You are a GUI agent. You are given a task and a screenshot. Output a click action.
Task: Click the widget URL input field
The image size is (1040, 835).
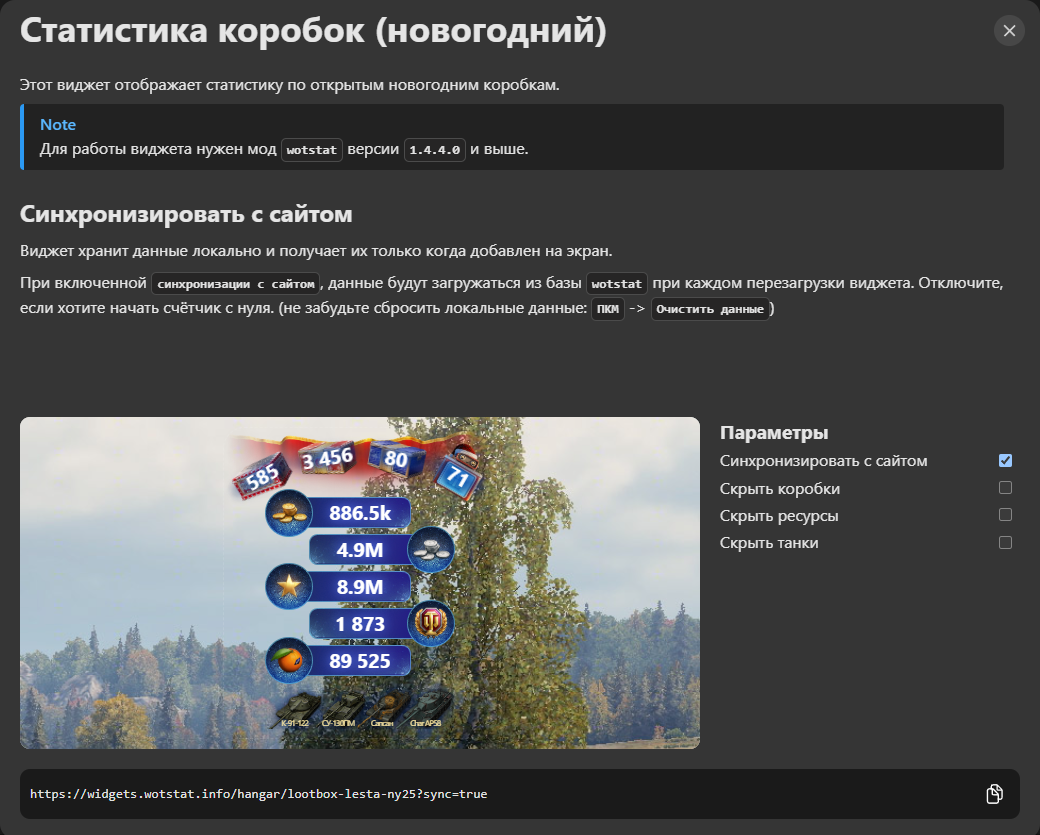[400, 793]
